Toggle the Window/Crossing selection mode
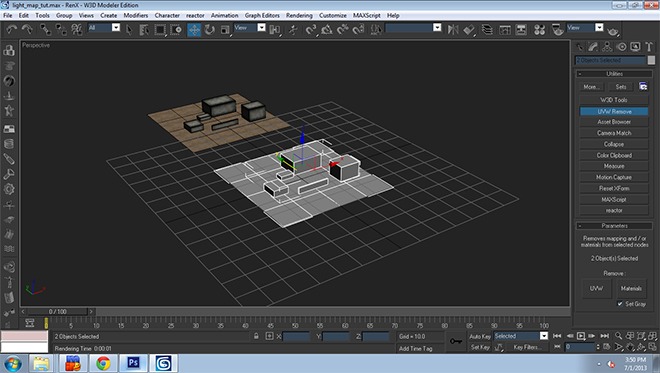Viewport: 660px width, 373px height. click(177, 29)
